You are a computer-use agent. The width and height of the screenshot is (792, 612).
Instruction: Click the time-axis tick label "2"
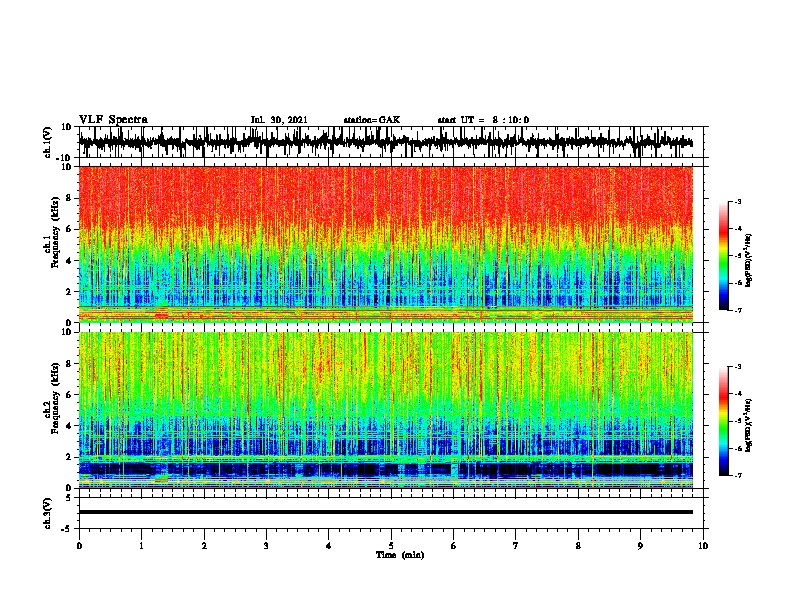(x=204, y=546)
